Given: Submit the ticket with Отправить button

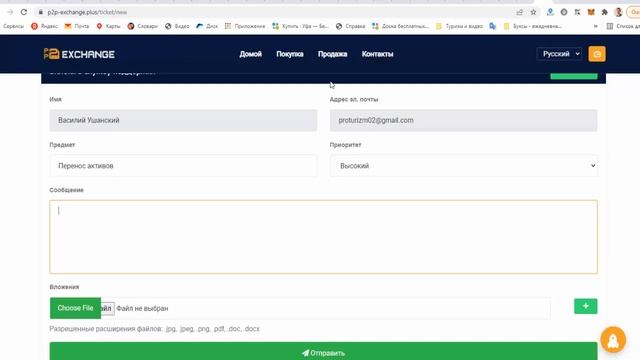Looking at the screenshot, I should tap(323, 352).
